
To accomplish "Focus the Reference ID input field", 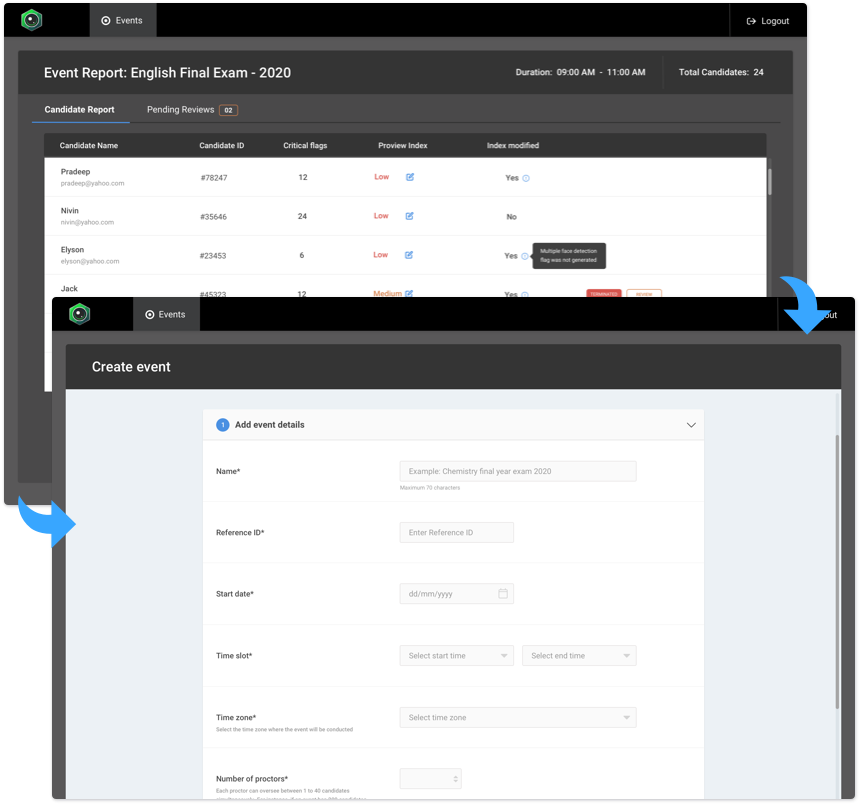I will tap(457, 533).
